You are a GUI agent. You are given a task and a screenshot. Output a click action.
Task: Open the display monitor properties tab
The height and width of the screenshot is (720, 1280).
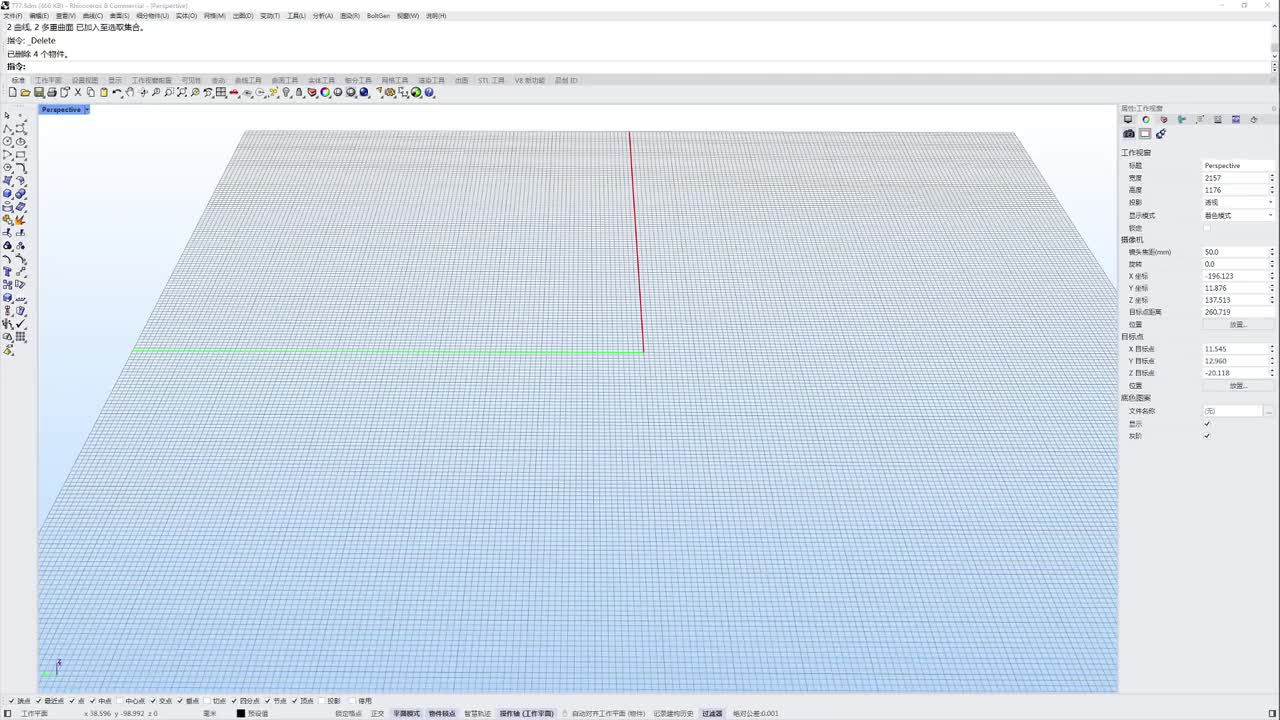point(1128,119)
